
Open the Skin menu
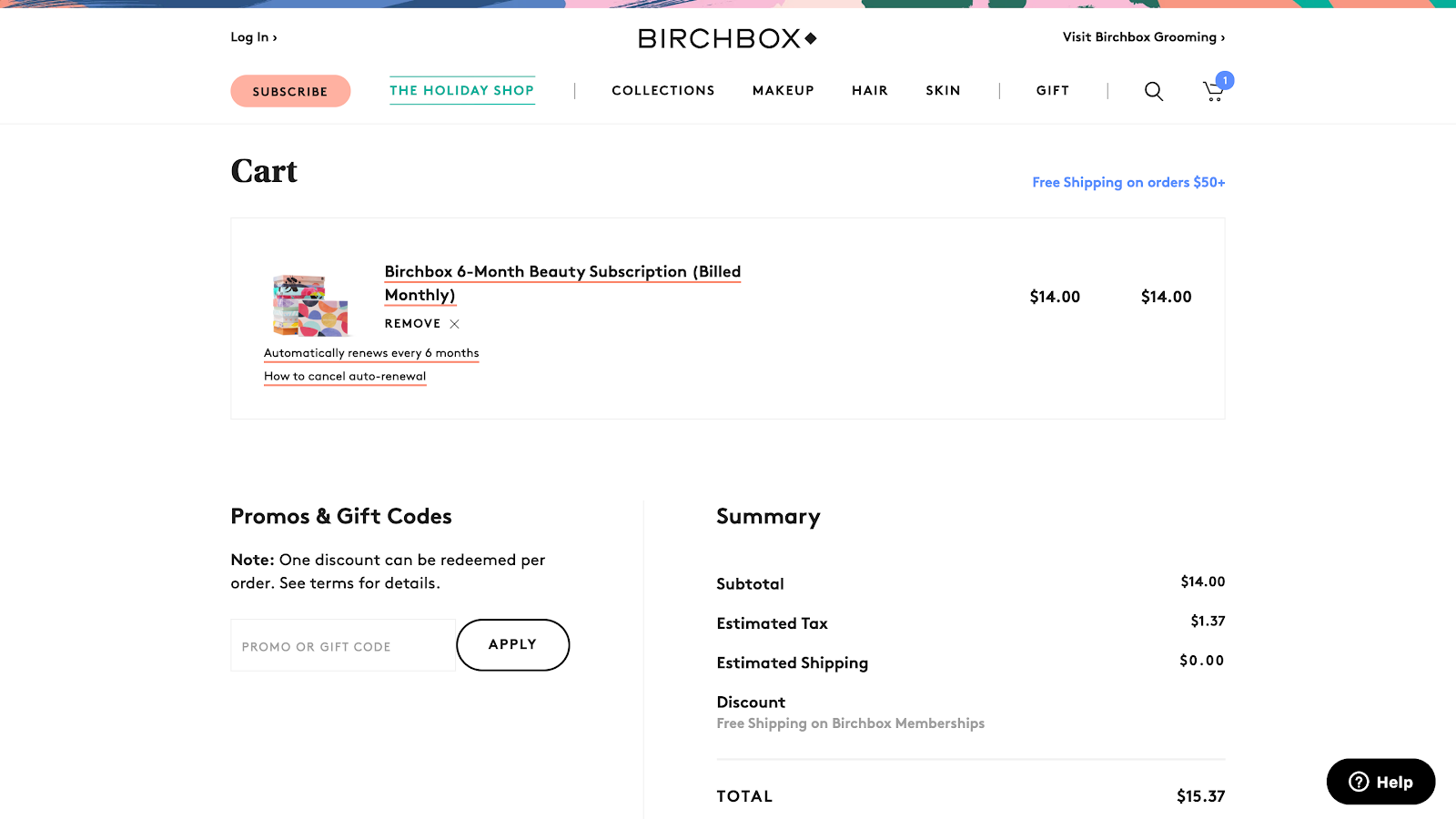[x=943, y=91]
